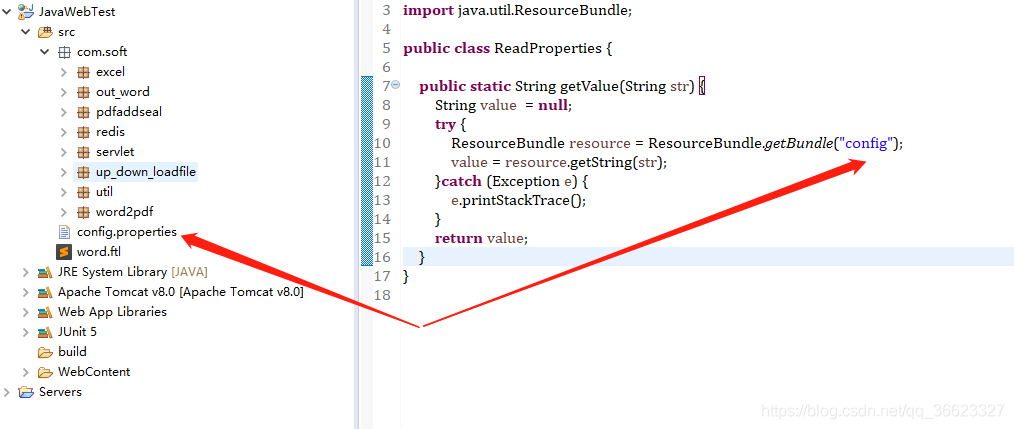Screen dimensions: 1014x429
Task: Click the JRE System Library icon
Action: click(x=45, y=272)
